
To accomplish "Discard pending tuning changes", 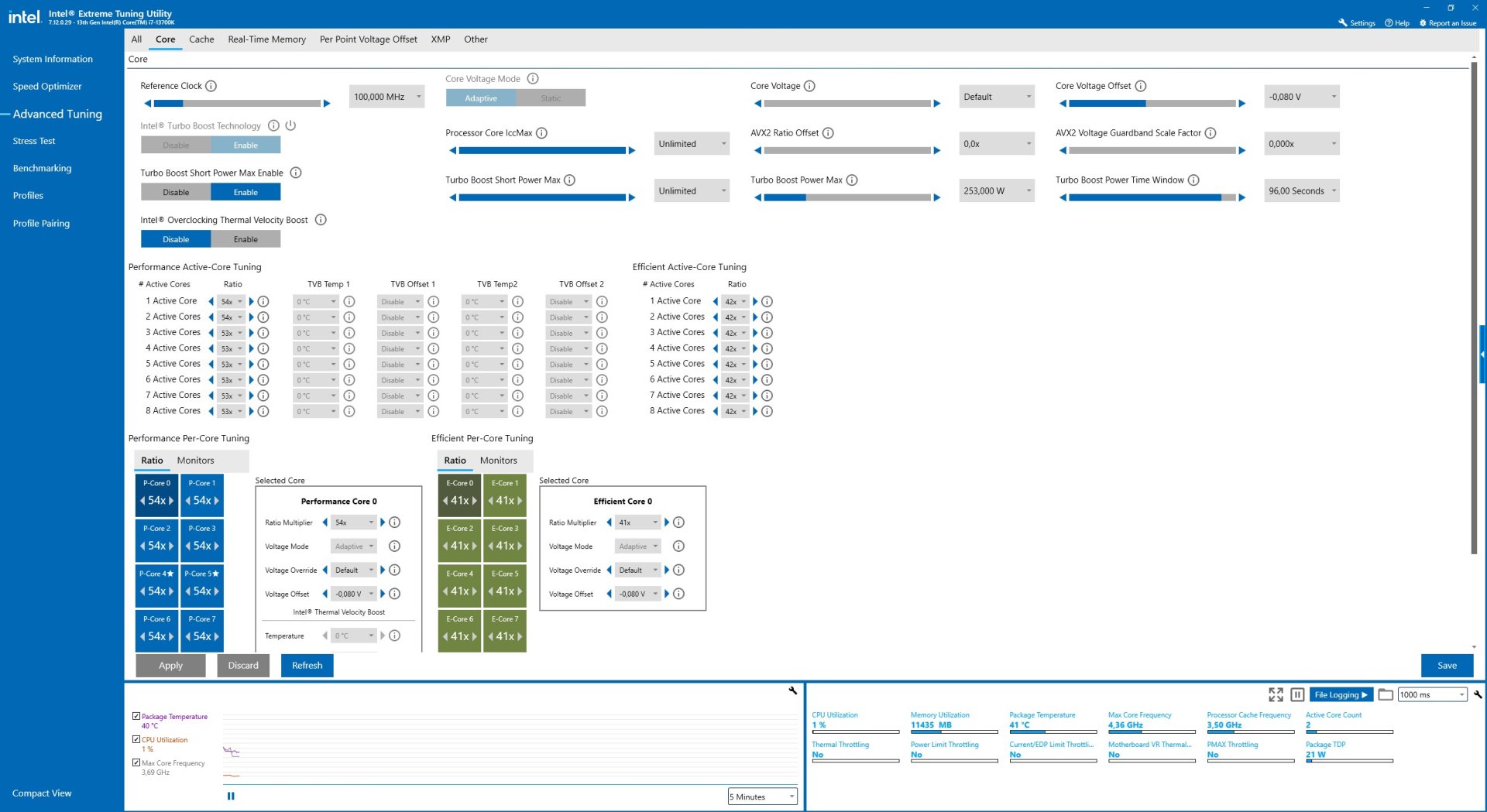I will [x=243, y=666].
